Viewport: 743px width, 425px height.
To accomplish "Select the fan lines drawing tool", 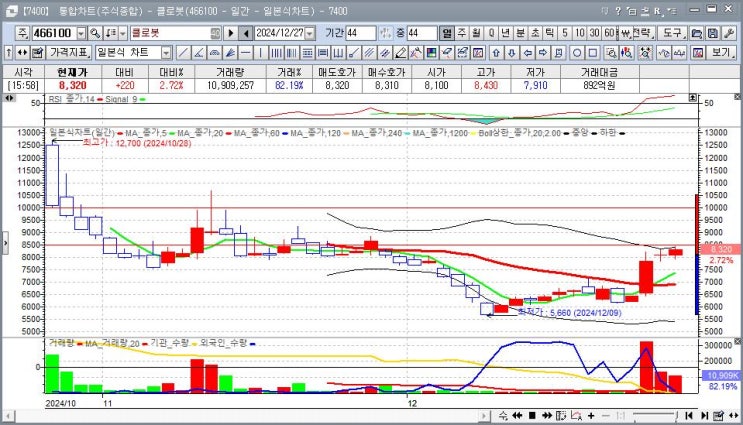I will click(230, 53).
